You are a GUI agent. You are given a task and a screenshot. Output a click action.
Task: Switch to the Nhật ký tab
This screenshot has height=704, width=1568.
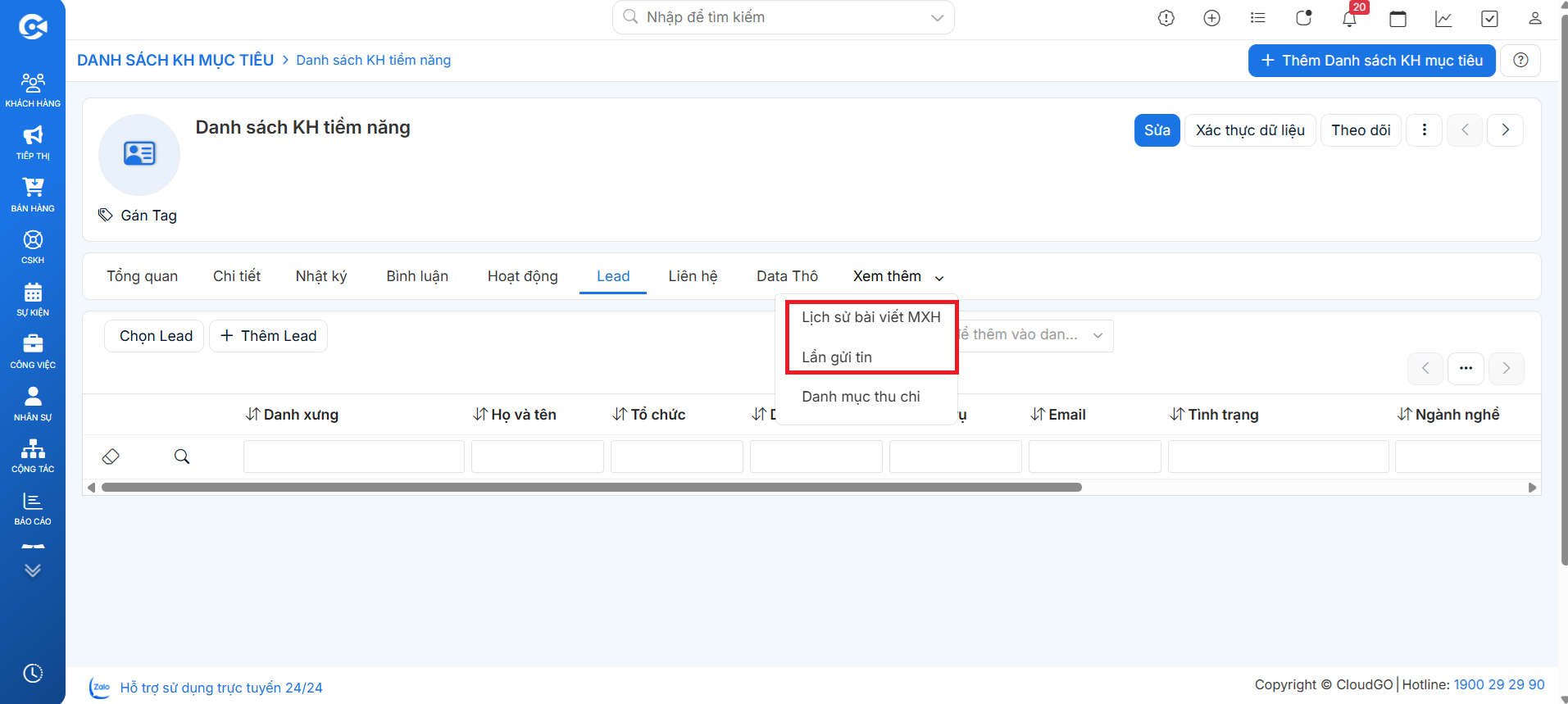click(321, 276)
